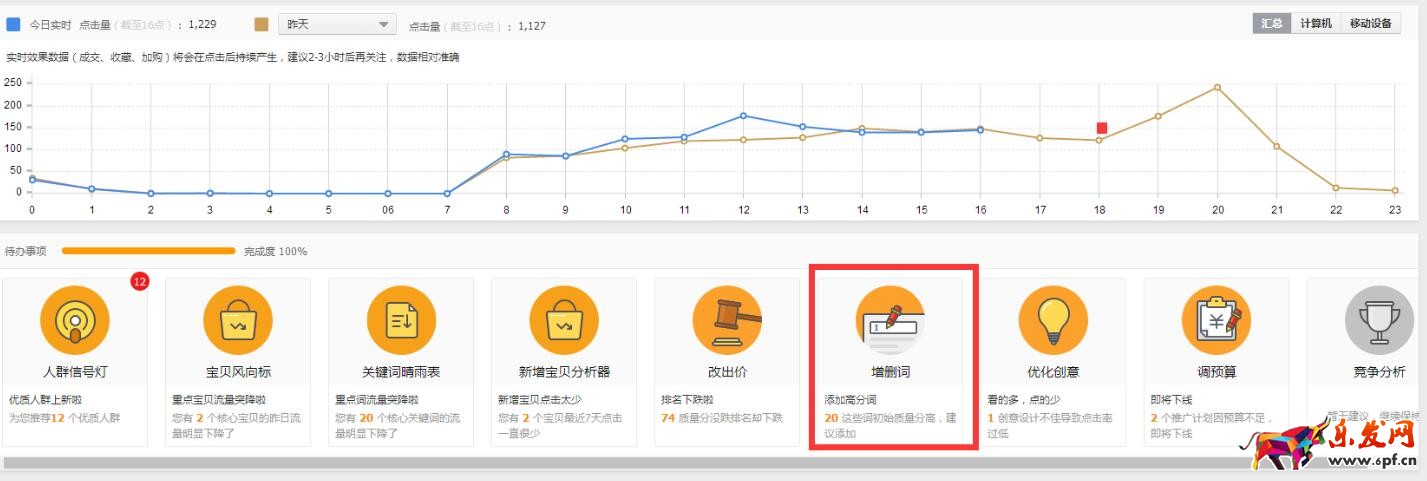The height and width of the screenshot is (481, 1427).
Task: Click the 宝贝风向标 title label
Action: click(x=238, y=372)
